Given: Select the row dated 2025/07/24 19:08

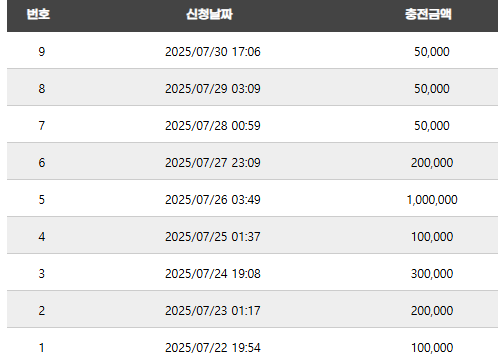Looking at the screenshot, I should [252, 274].
